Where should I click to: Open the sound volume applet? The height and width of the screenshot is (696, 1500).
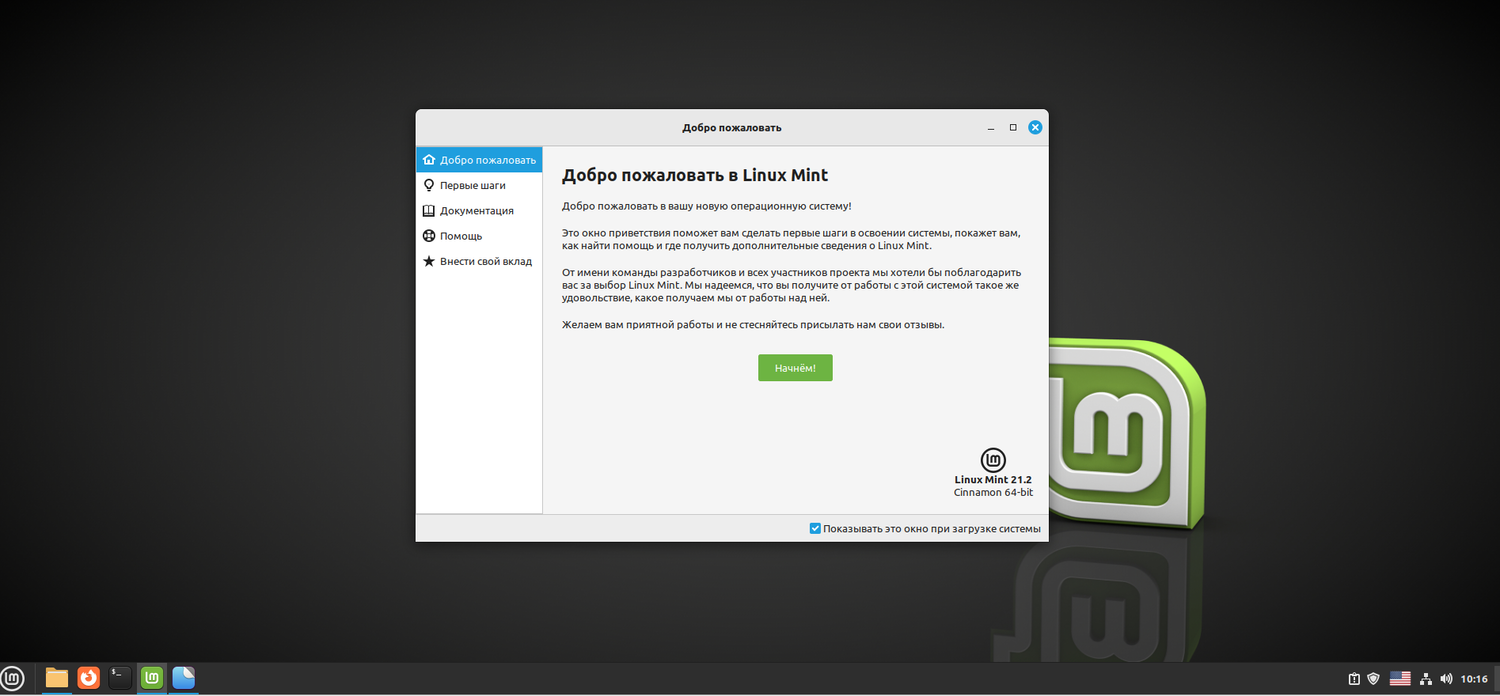pyautogui.click(x=1446, y=678)
